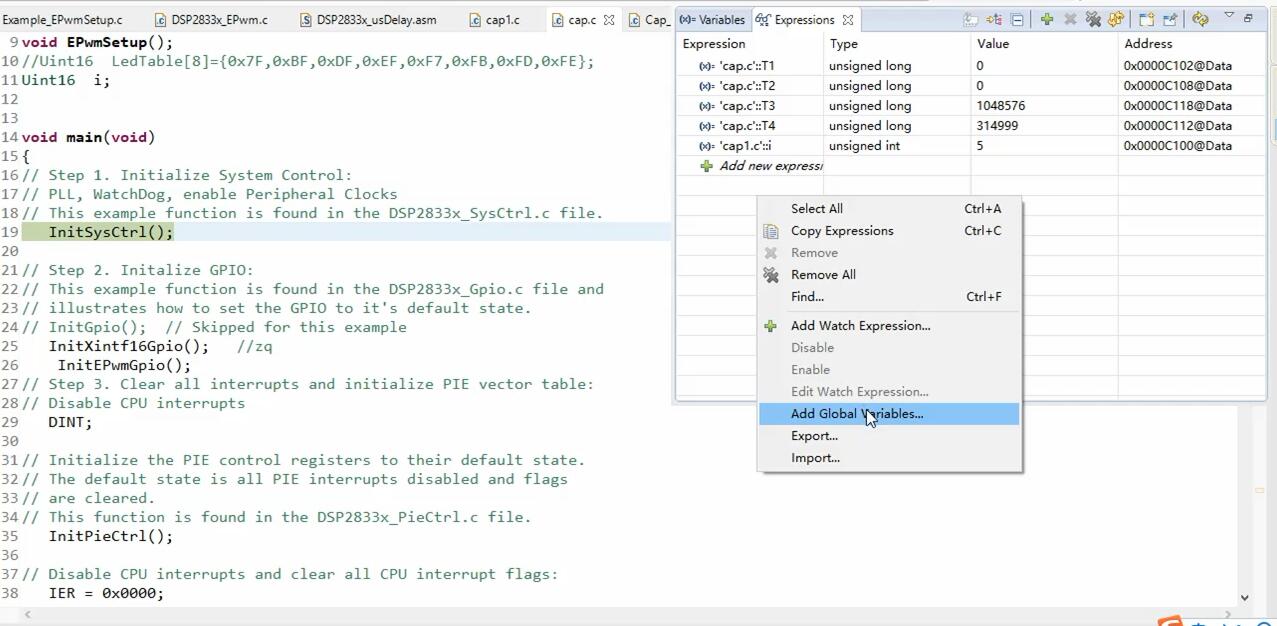Click the Expression column header
The image size is (1277, 626).
[750, 44]
